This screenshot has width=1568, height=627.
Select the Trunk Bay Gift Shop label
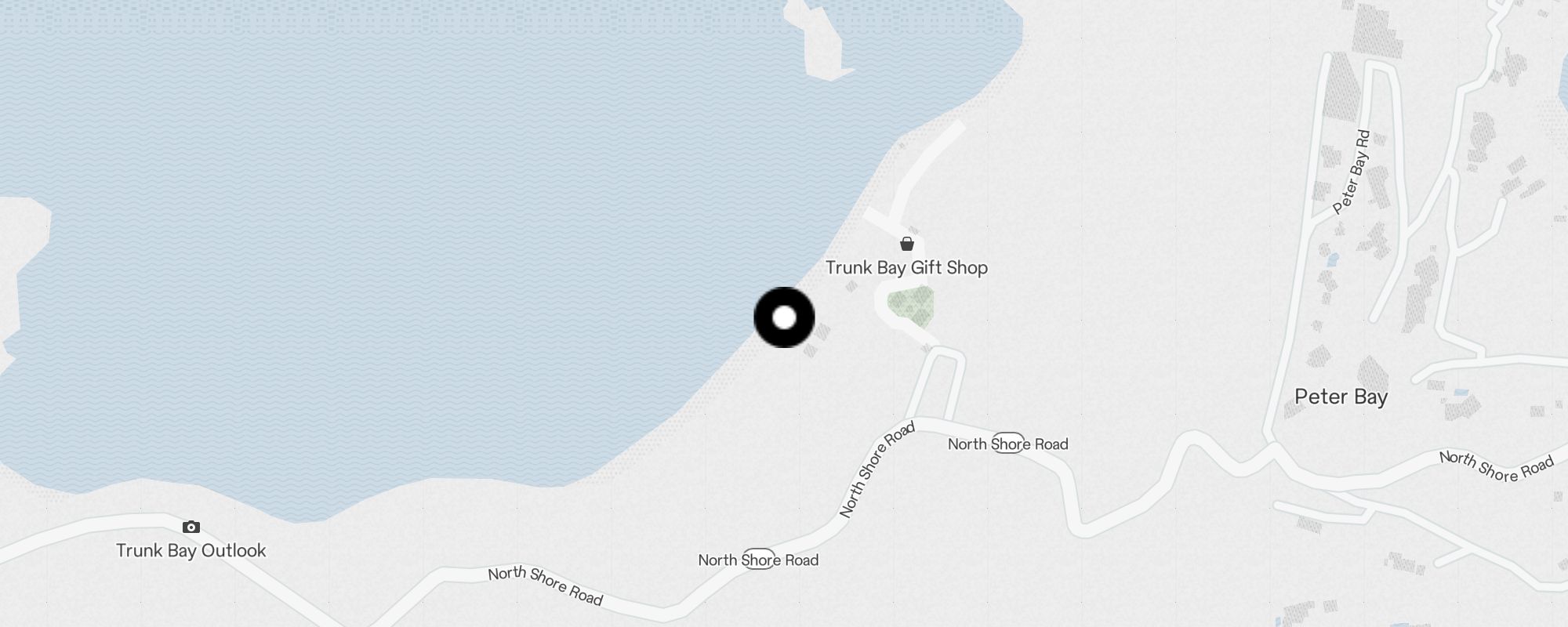tap(906, 268)
